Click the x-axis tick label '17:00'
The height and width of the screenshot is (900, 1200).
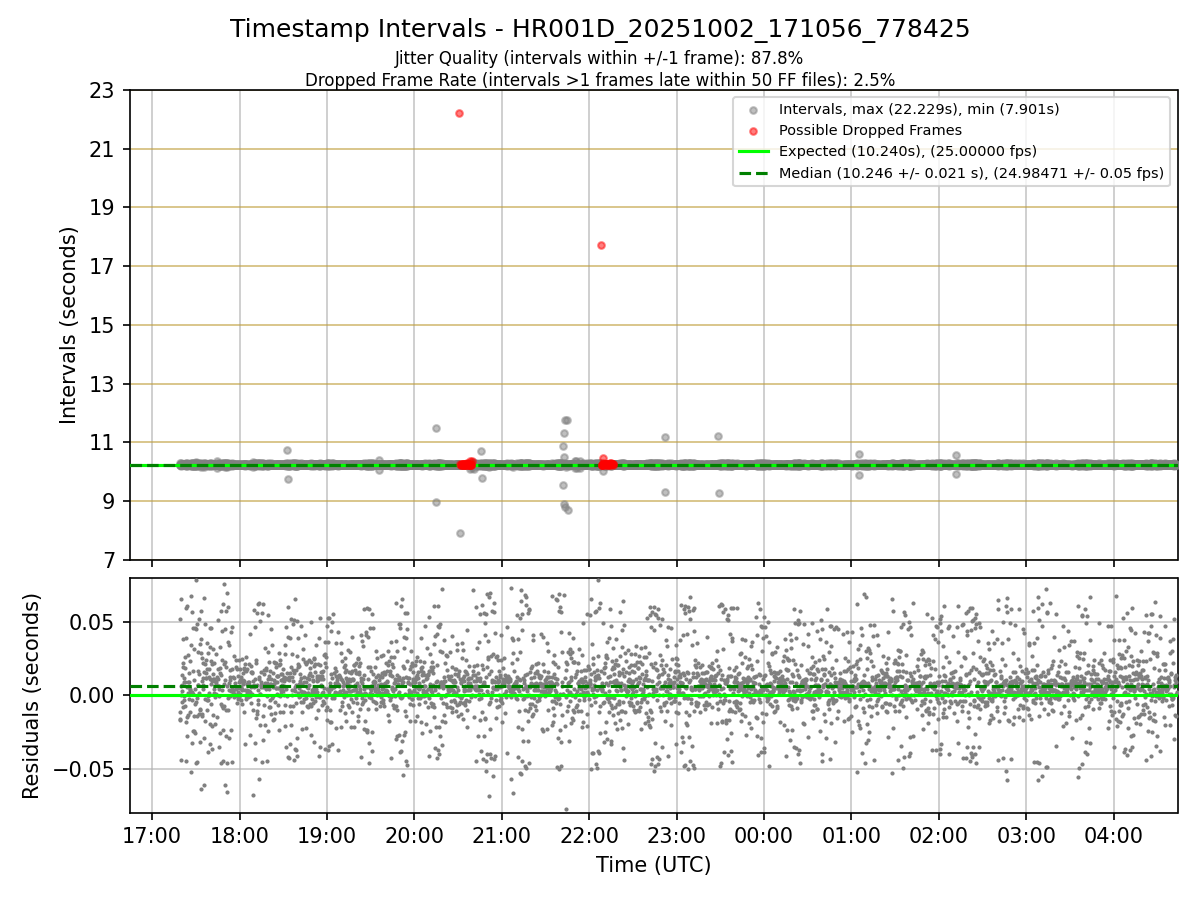[152, 835]
